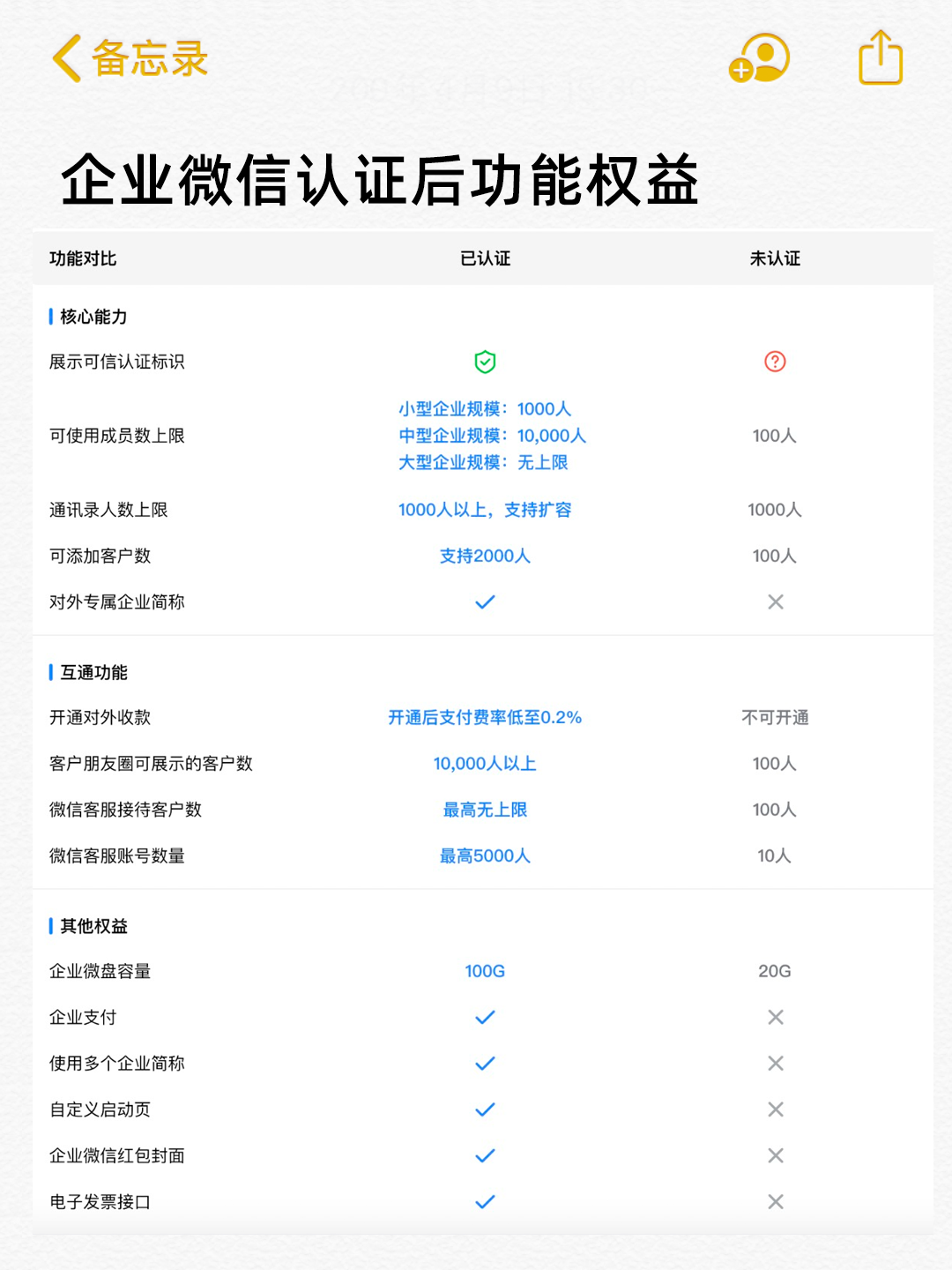
Task: Tap checkmark for 电子发票接口 row
Action: [x=483, y=1200]
